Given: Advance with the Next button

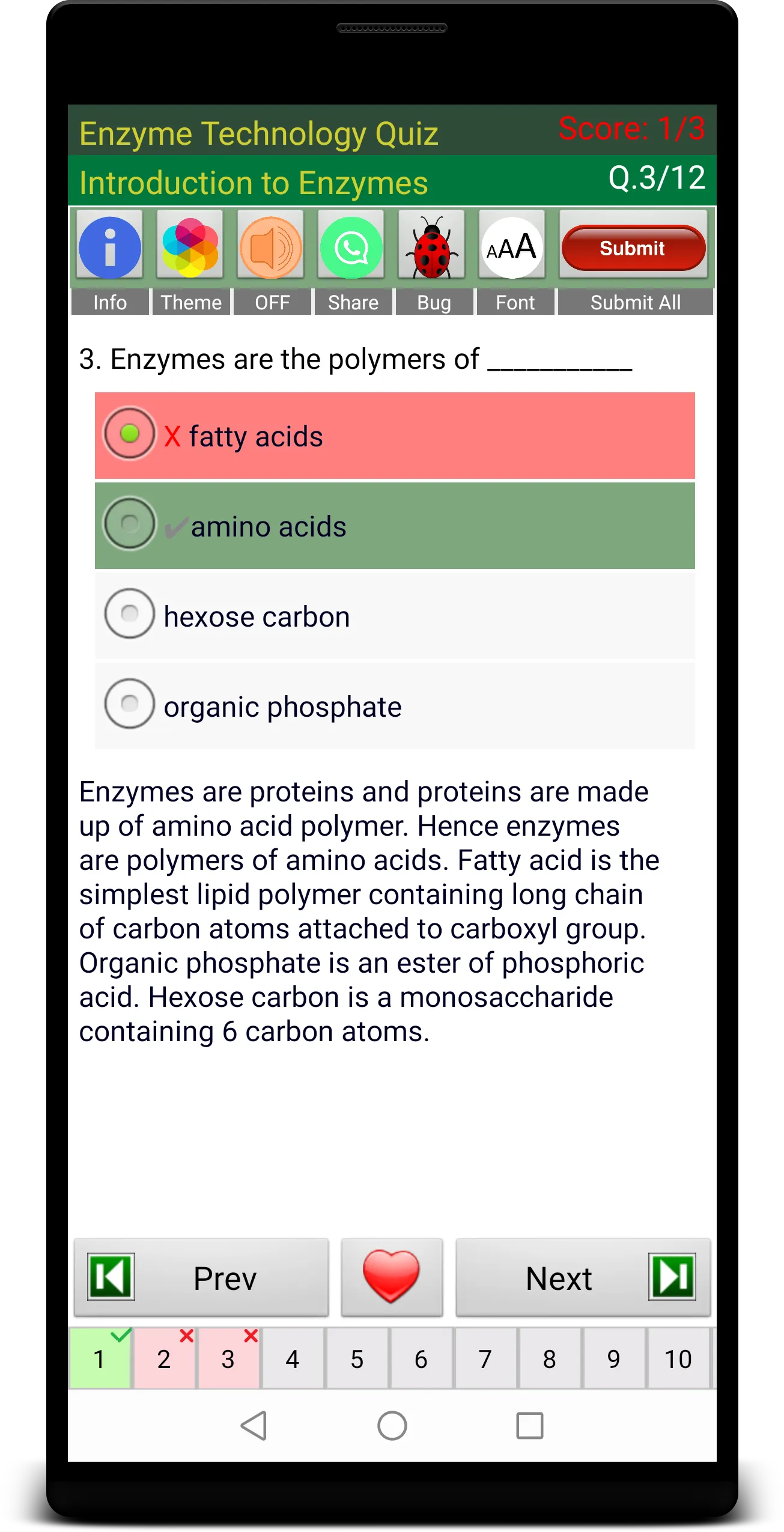Looking at the screenshot, I should tap(583, 1277).
